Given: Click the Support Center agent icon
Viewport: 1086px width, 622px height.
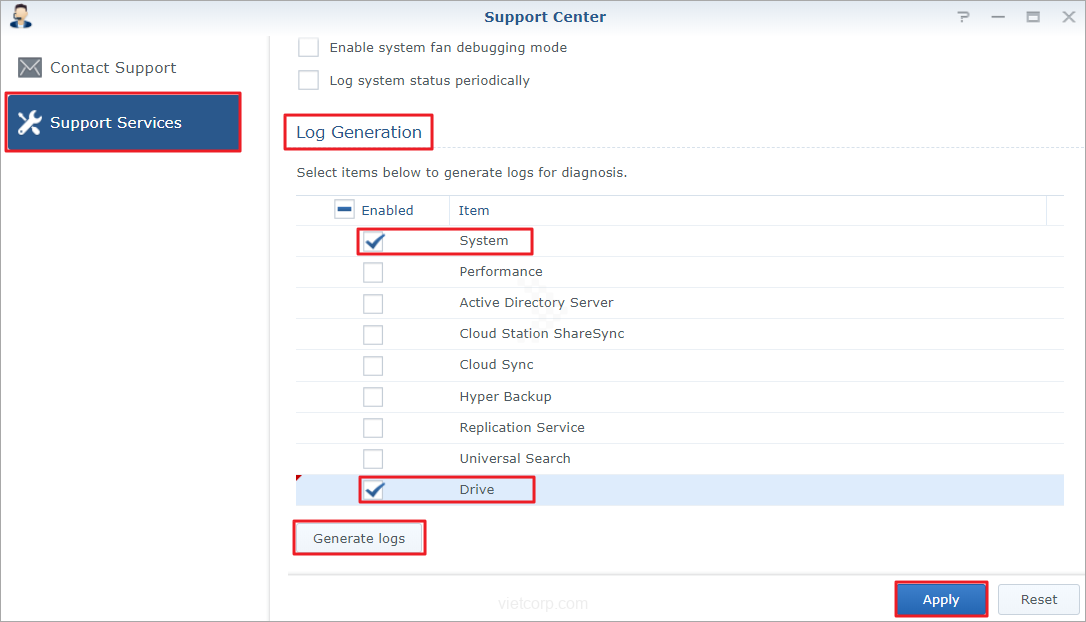Looking at the screenshot, I should tap(21, 16).
